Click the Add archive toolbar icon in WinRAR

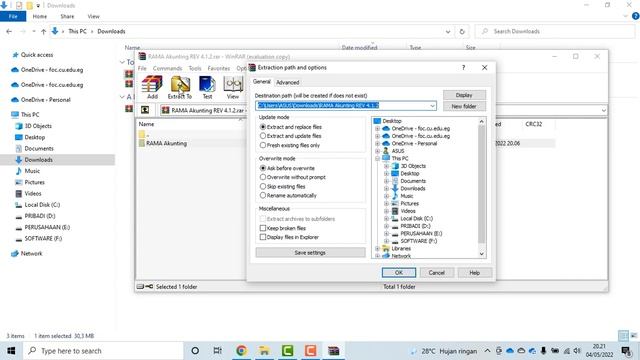[x=152, y=87]
